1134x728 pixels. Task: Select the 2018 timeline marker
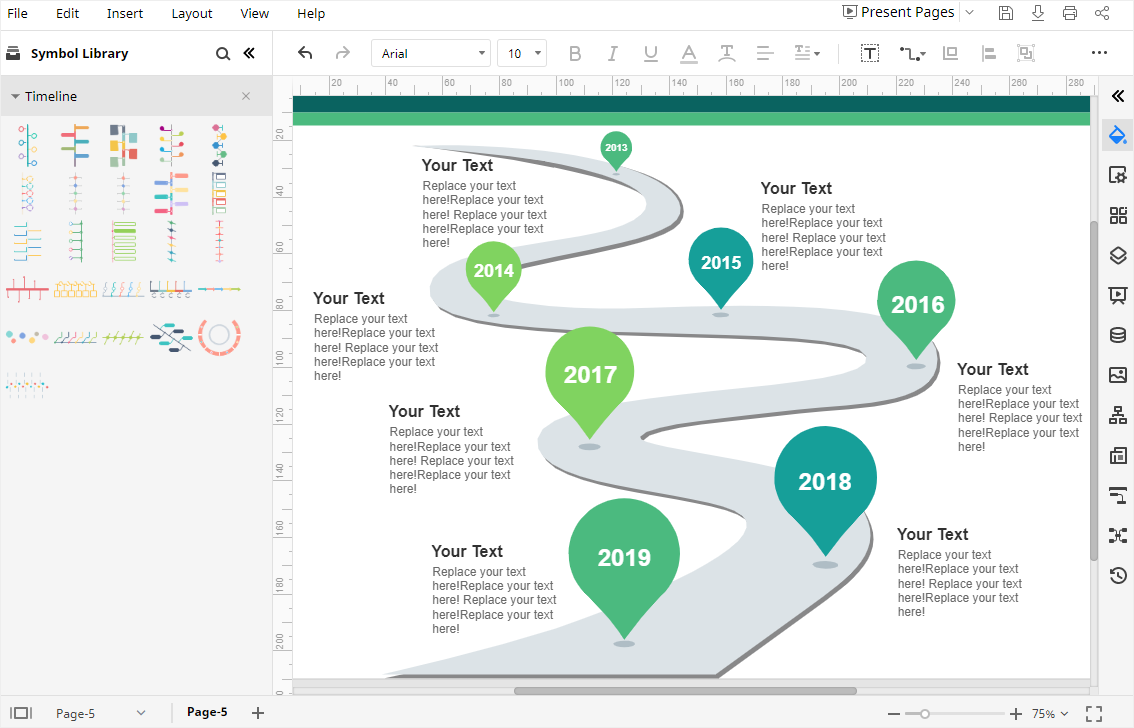[825, 482]
